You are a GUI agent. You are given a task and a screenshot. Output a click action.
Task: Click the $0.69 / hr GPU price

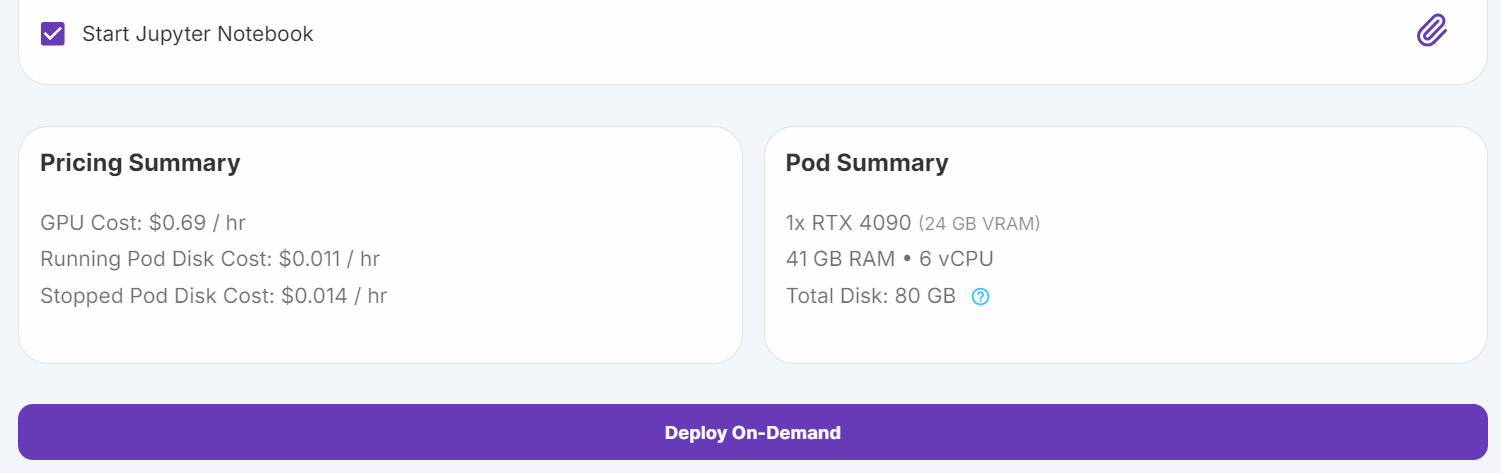(197, 222)
